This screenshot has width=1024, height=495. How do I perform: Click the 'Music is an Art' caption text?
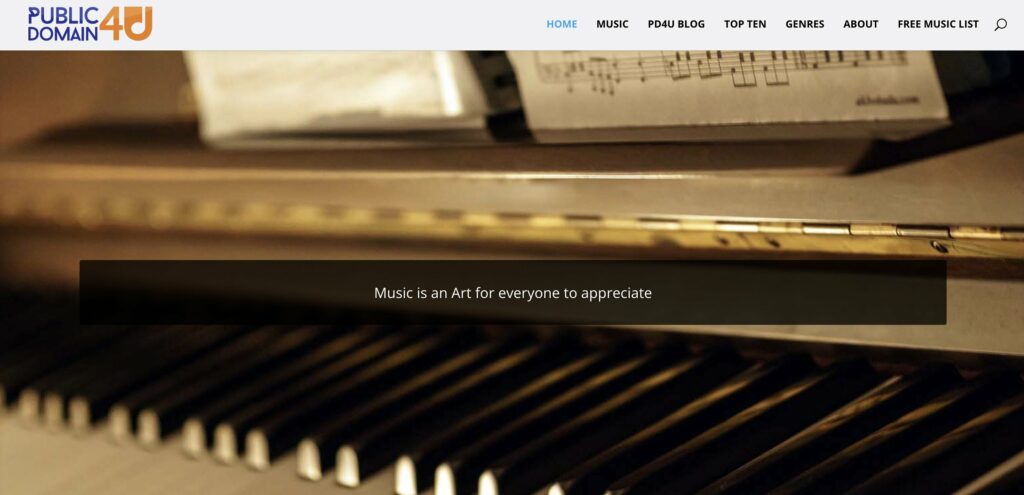tap(513, 293)
